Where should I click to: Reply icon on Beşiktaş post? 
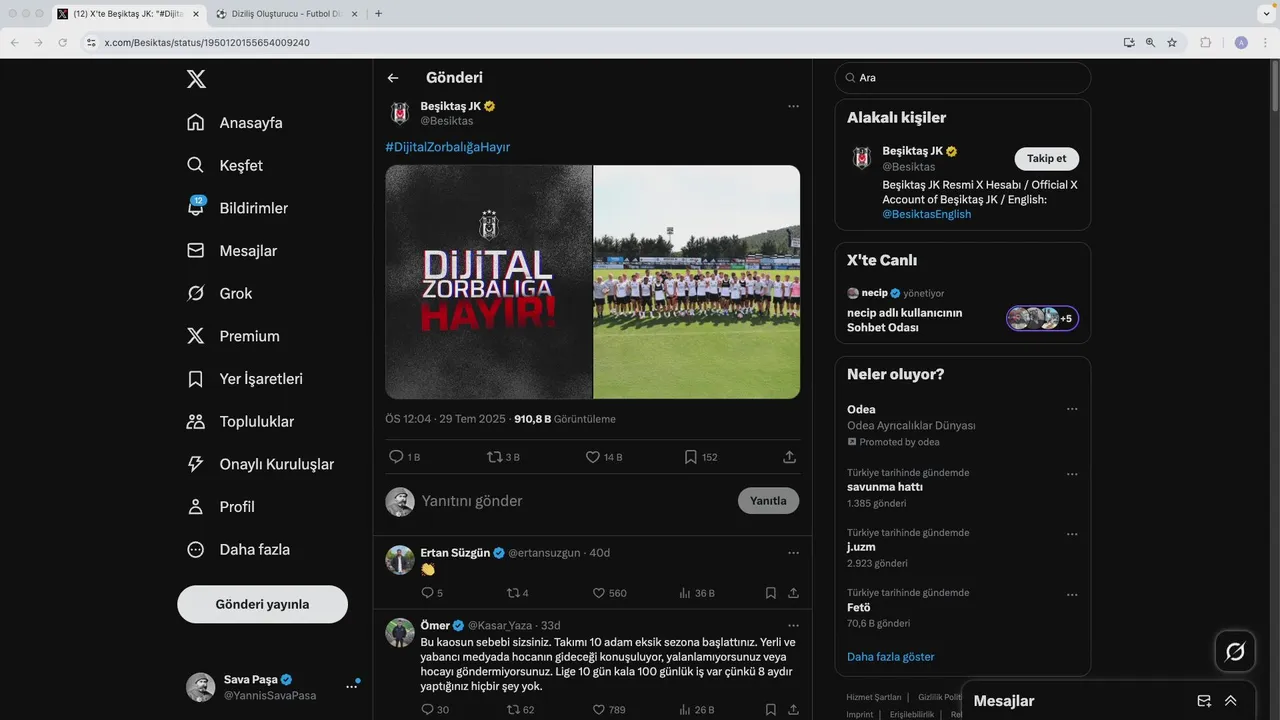(x=396, y=457)
